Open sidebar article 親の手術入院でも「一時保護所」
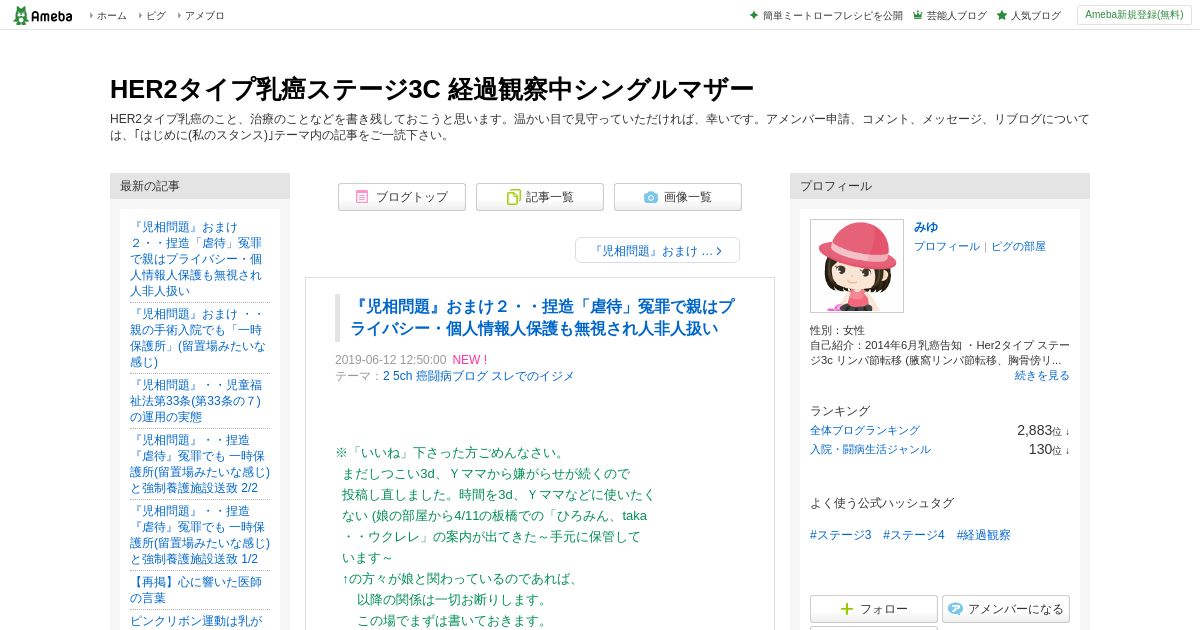The height and width of the screenshot is (630, 1200). click(198, 338)
